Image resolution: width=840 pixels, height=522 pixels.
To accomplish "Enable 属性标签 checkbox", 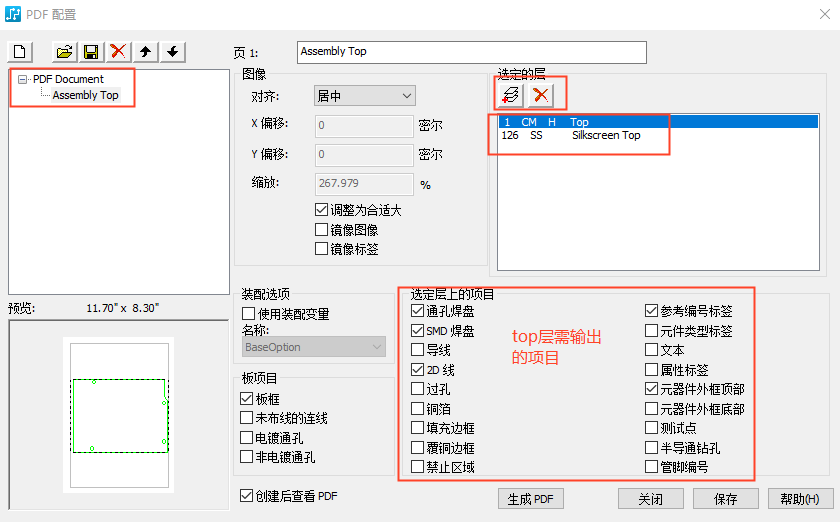I will tap(651, 370).
